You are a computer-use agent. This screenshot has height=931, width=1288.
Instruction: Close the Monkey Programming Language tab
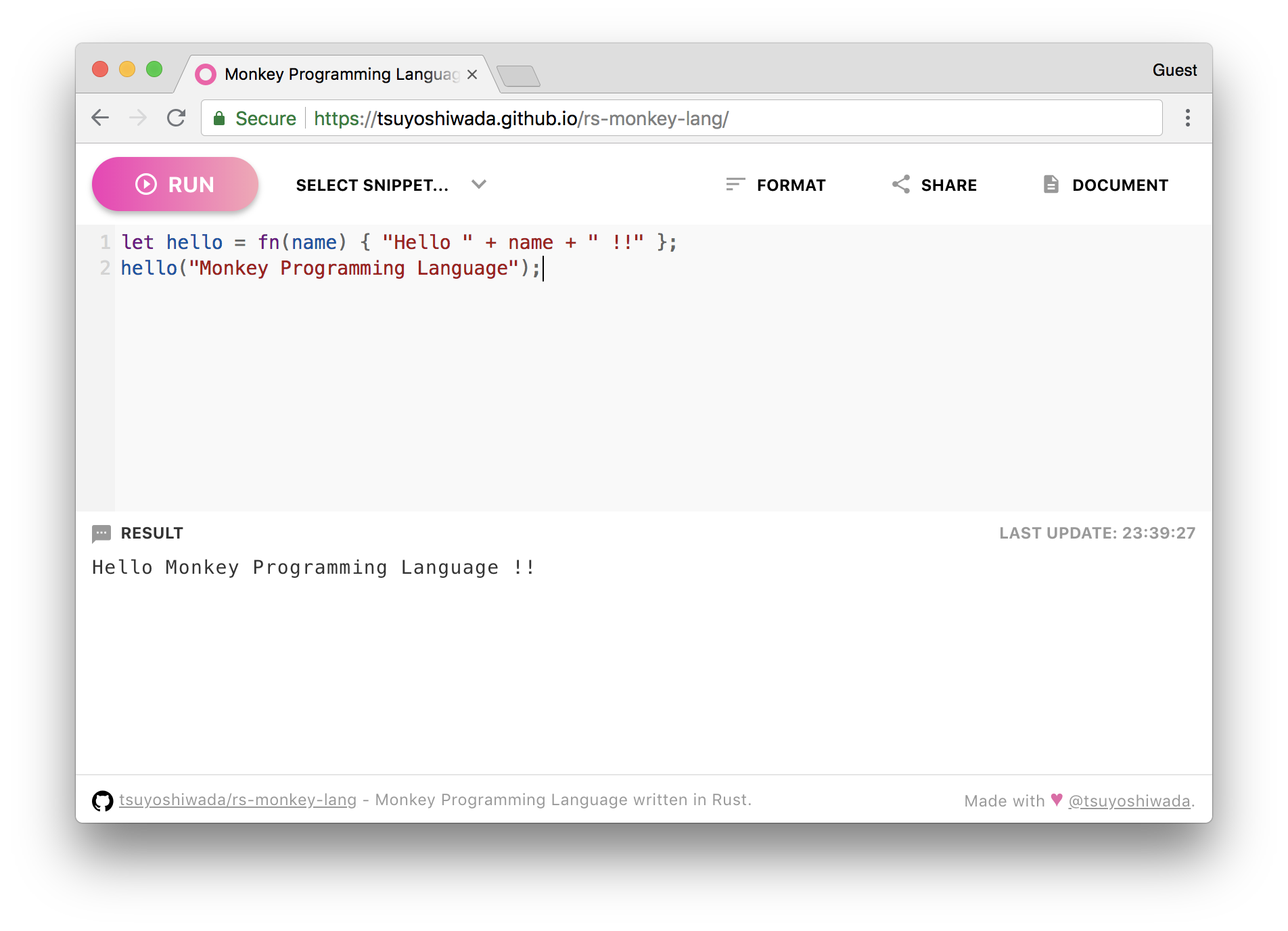(x=472, y=74)
